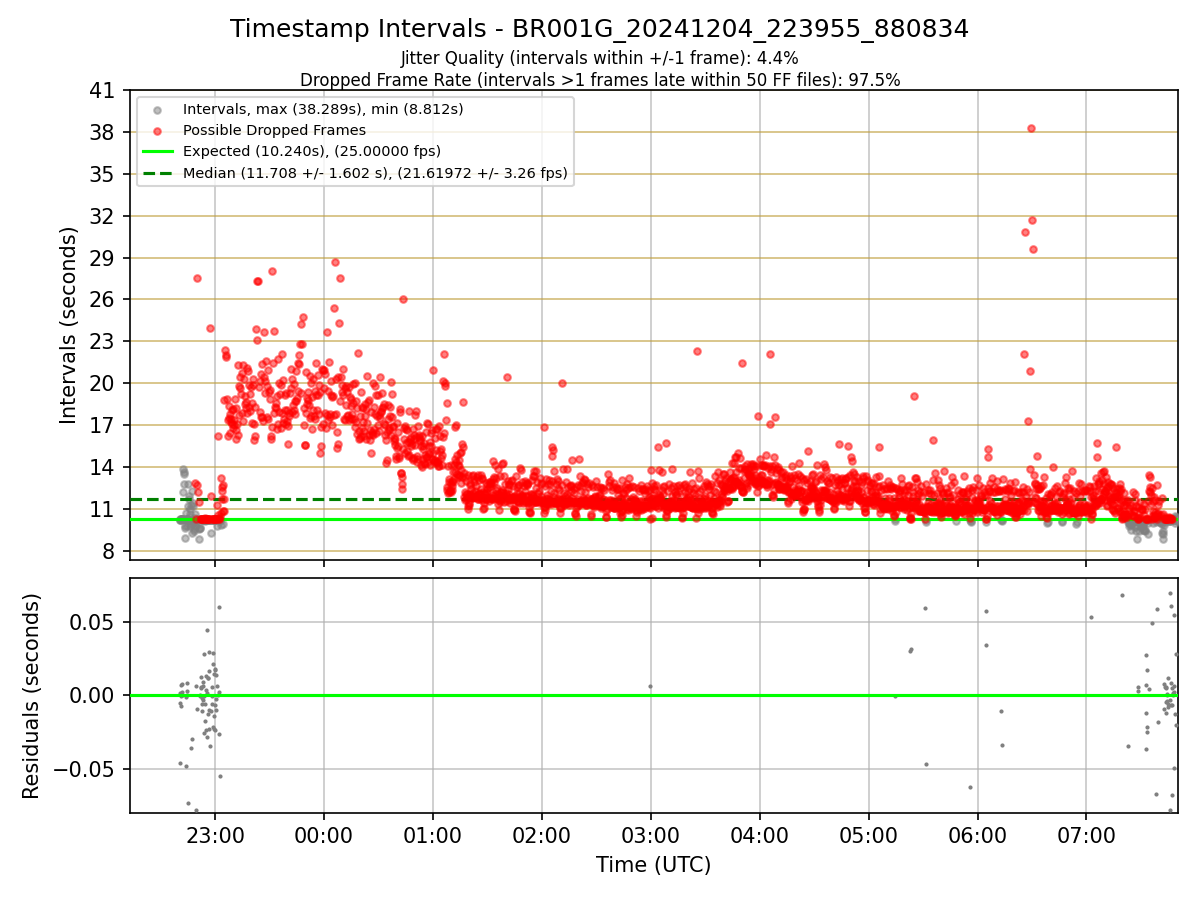This screenshot has width=1200, height=900.
Task: Click the '11' y-axis tick label
Action: click(102, 510)
